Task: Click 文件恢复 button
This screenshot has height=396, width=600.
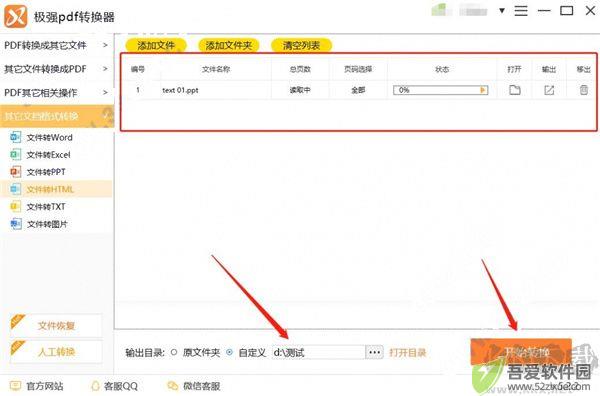Action: click(x=56, y=326)
